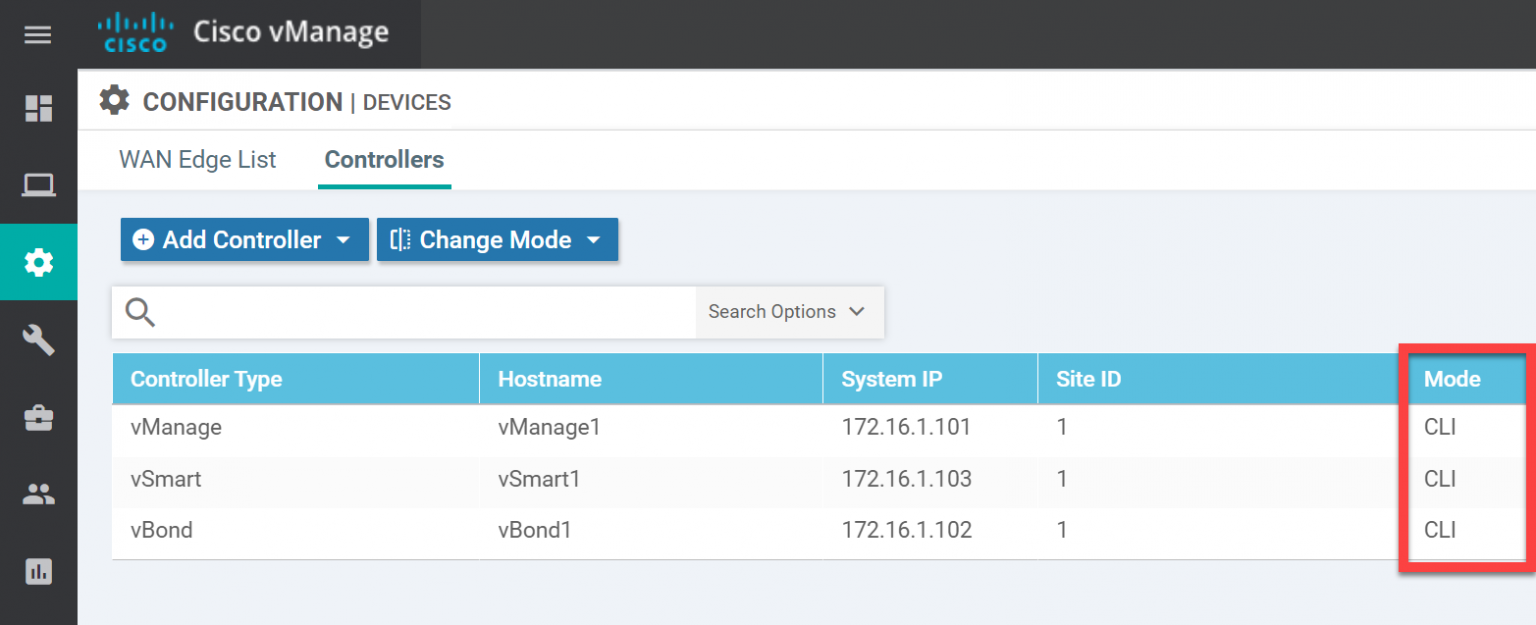Select the vSmart1 table row
Viewport: 1536px width, 625px height.
pos(541,478)
